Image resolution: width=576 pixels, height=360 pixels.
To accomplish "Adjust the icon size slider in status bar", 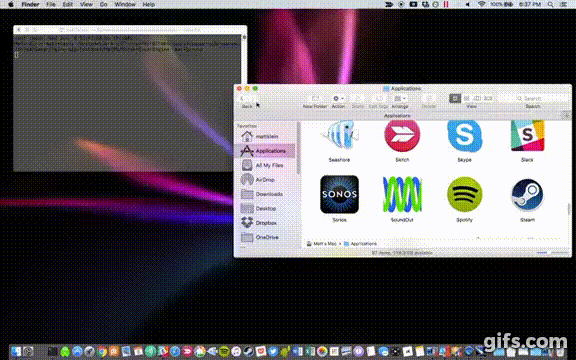I will pyautogui.click(x=552, y=253).
